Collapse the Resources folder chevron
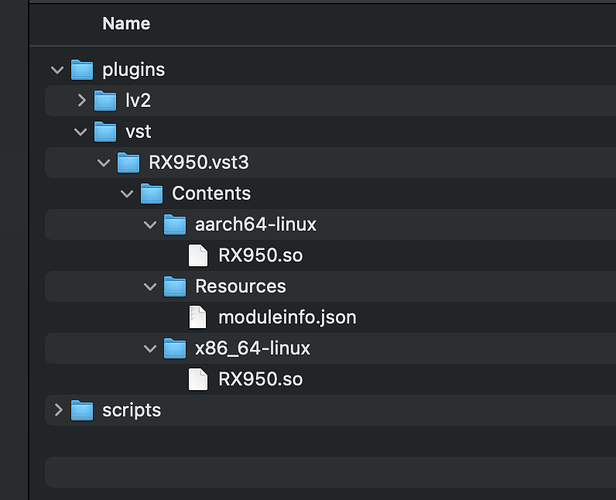Image resolution: width=616 pixels, height=500 pixels. pyautogui.click(x=150, y=287)
